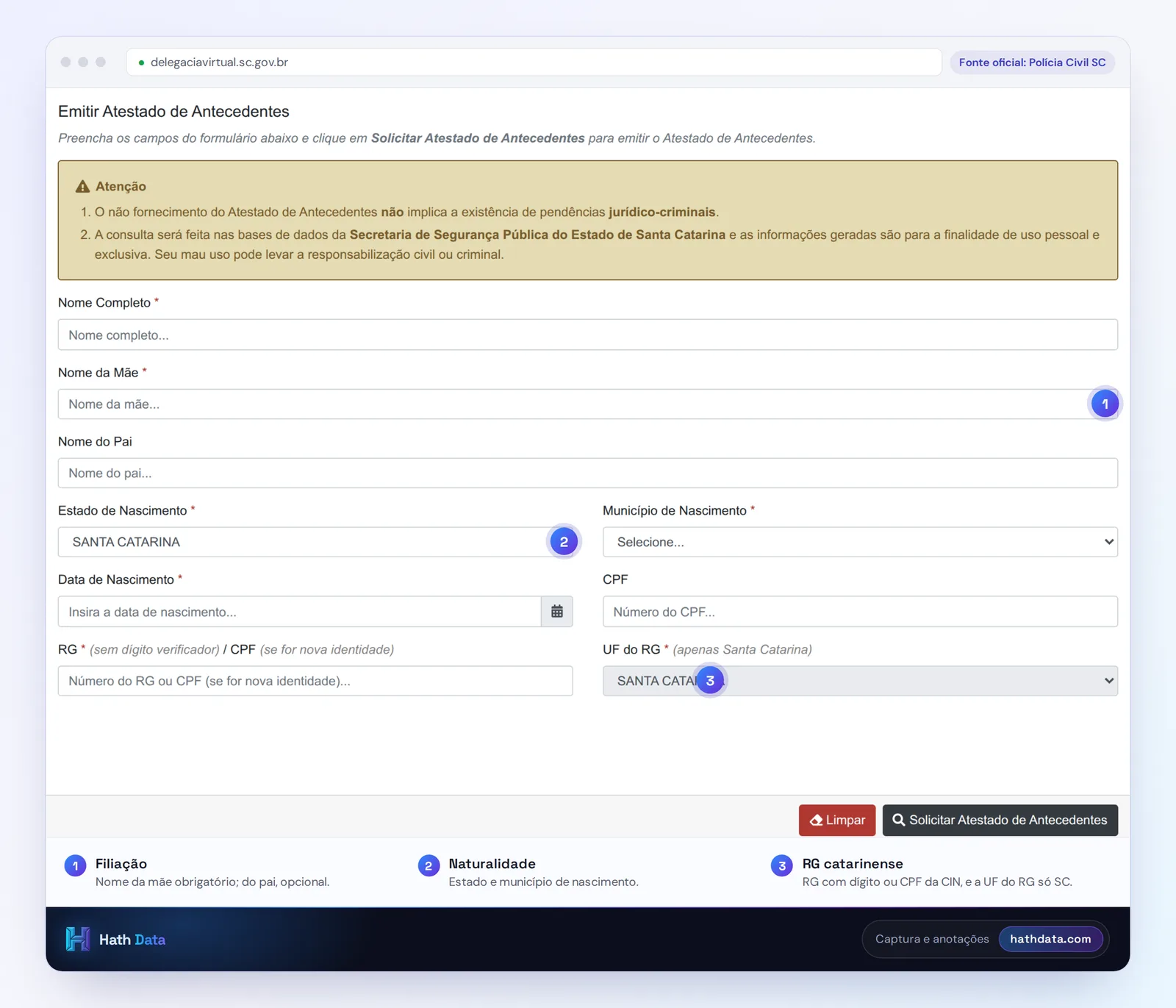Click the RG catarinense legend title
Viewport: 1176px width, 1008px height.
(853, 864)
